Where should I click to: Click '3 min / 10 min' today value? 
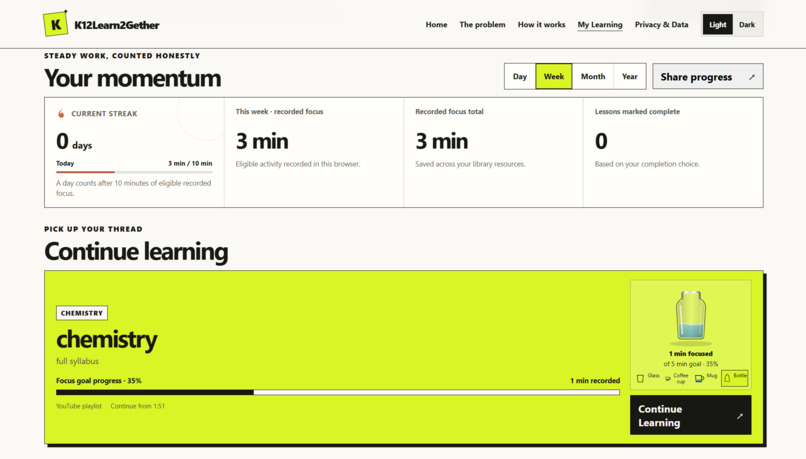(190, 163)
